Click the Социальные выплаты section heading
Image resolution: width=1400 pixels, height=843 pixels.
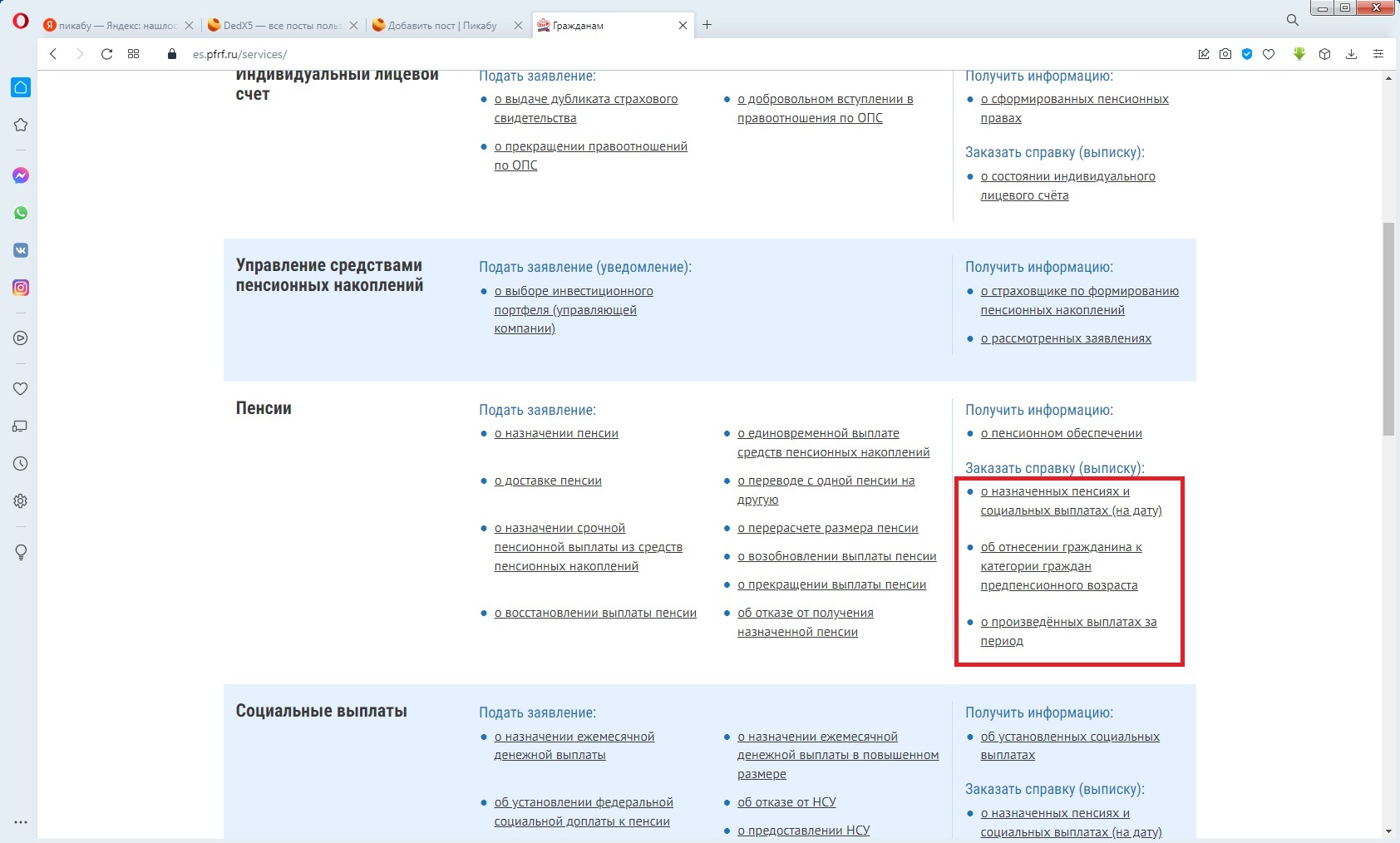321,711
